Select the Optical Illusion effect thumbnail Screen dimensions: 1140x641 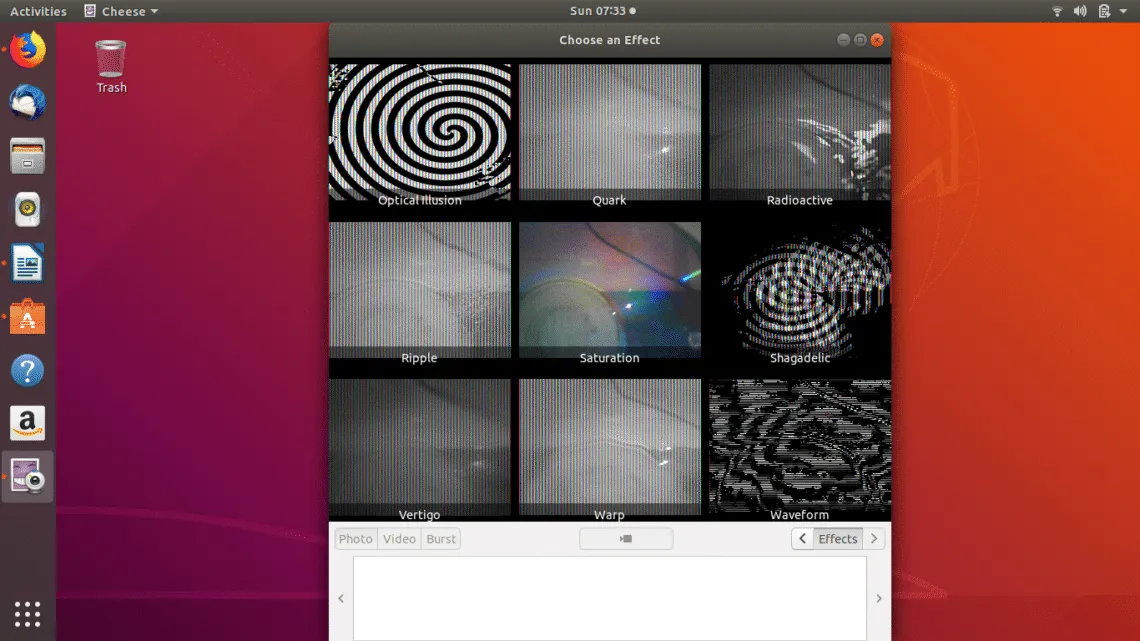[x=420, y=133]
